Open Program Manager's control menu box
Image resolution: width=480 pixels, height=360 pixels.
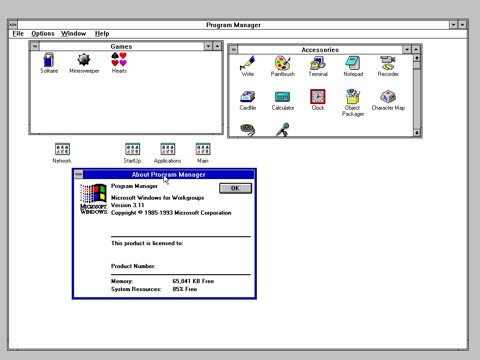coord(13,25)
